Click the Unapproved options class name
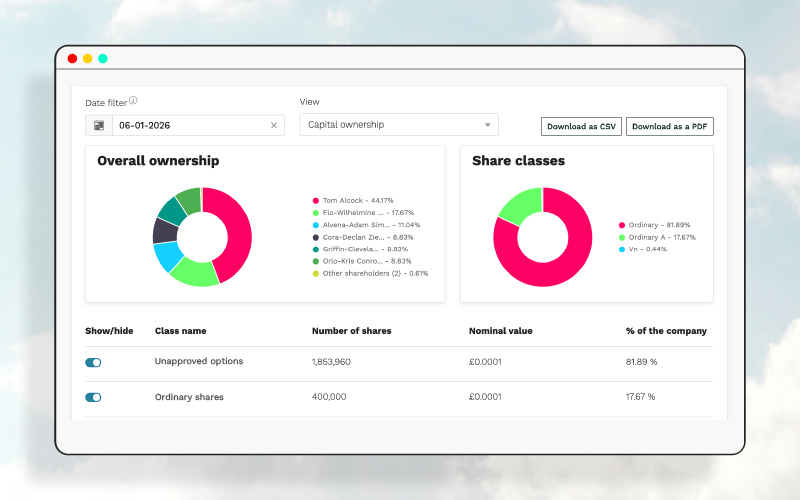Viewport: 800px width, 500px height. pyautogui.click(x=199, y=361)
